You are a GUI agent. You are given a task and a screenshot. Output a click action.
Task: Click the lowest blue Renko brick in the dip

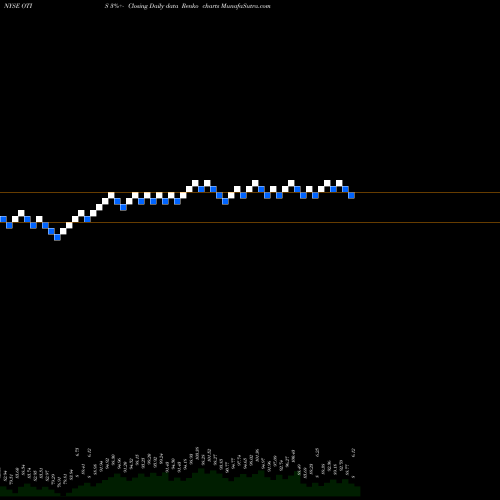coord(57,237)
